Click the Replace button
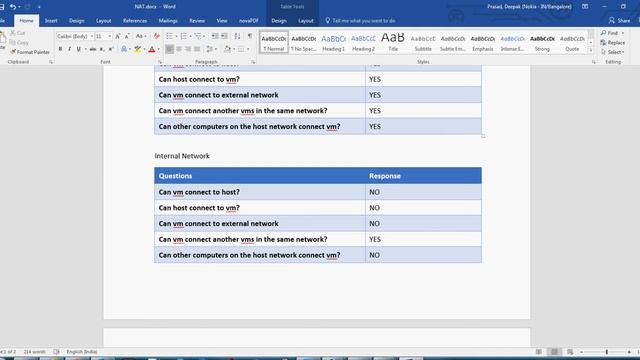The image size is (640, 360). click(612, 42)
